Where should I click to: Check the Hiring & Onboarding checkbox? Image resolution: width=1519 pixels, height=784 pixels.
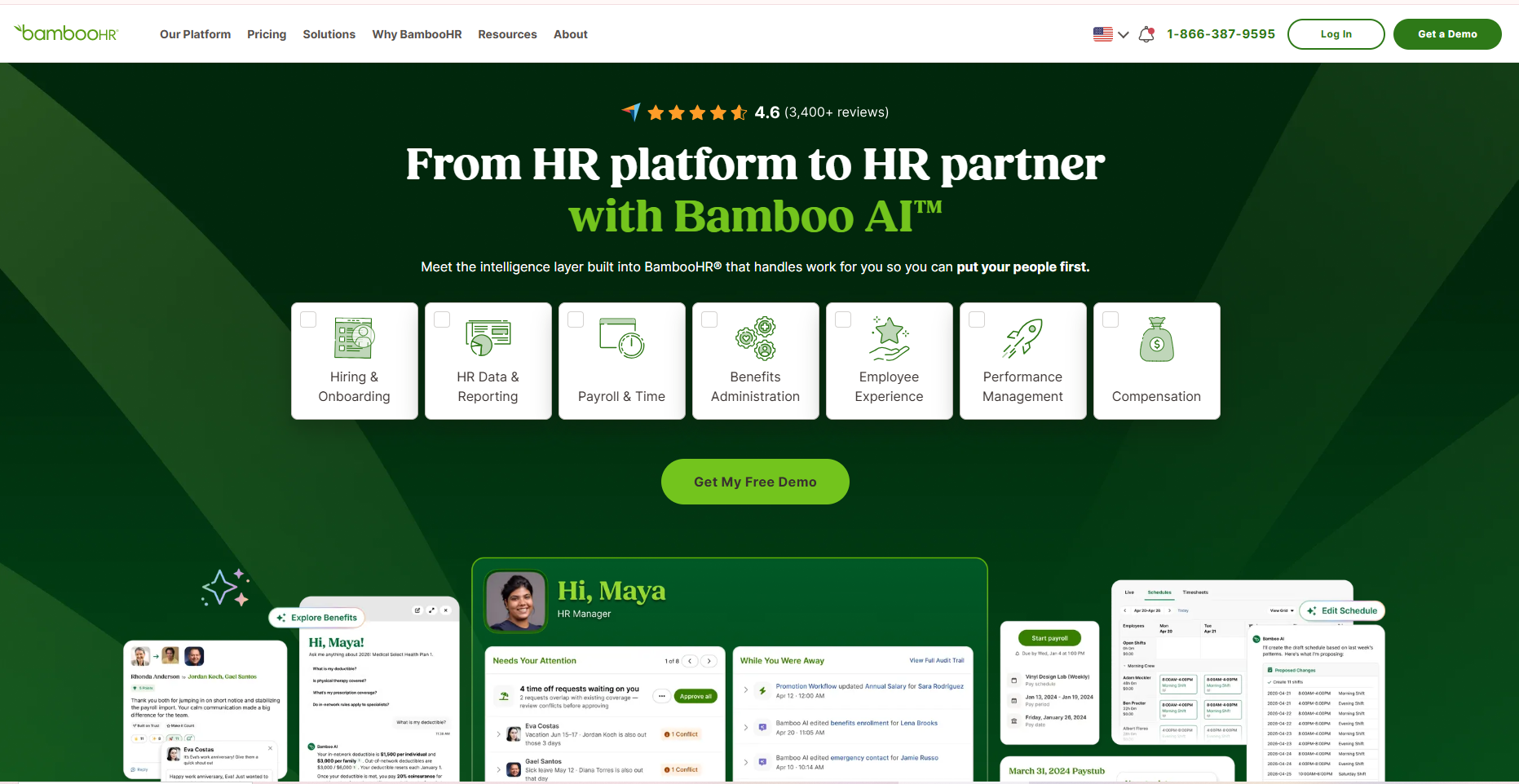pos(308,319)
